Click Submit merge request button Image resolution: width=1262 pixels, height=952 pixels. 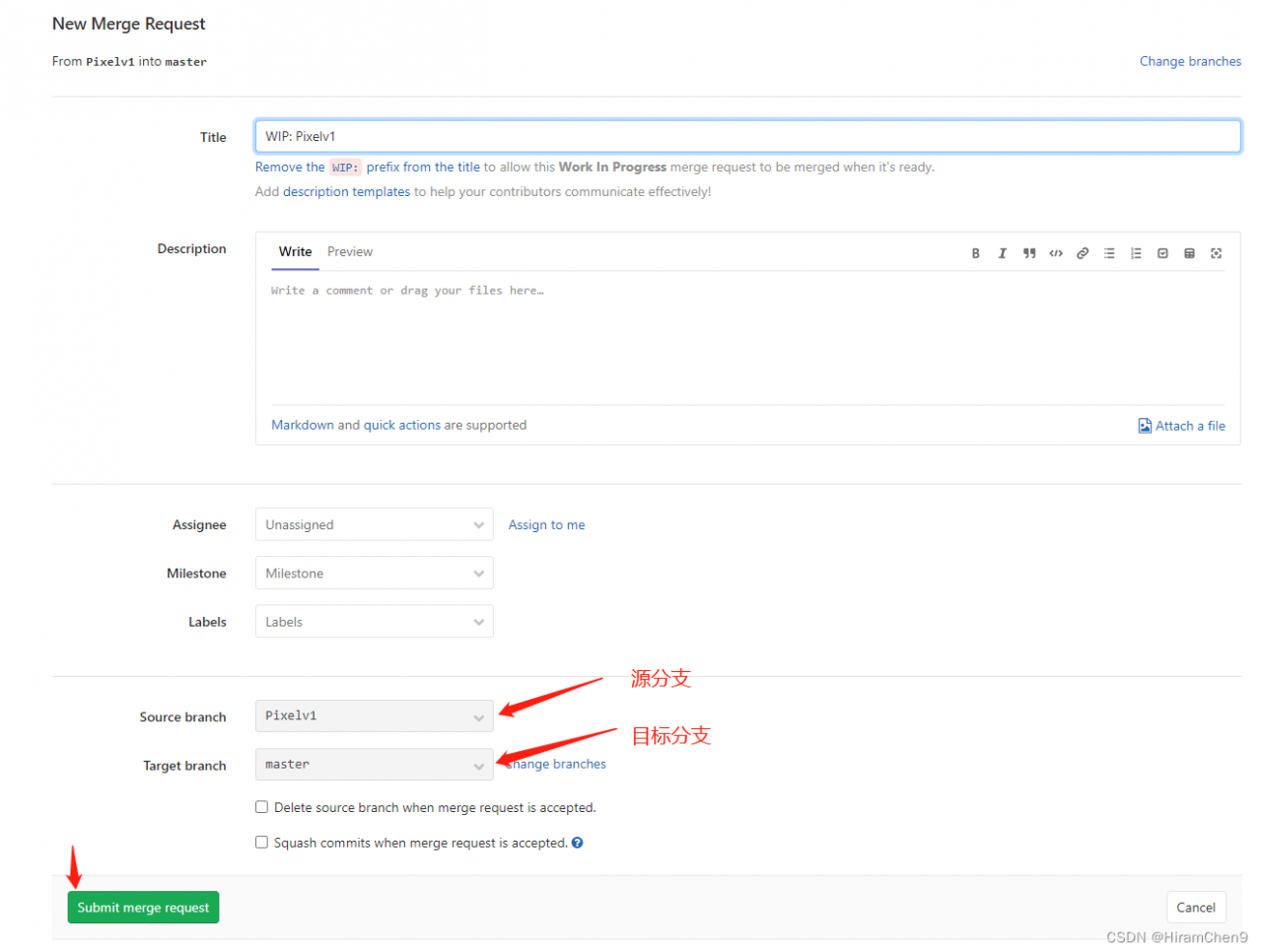(x=143, y=907)
